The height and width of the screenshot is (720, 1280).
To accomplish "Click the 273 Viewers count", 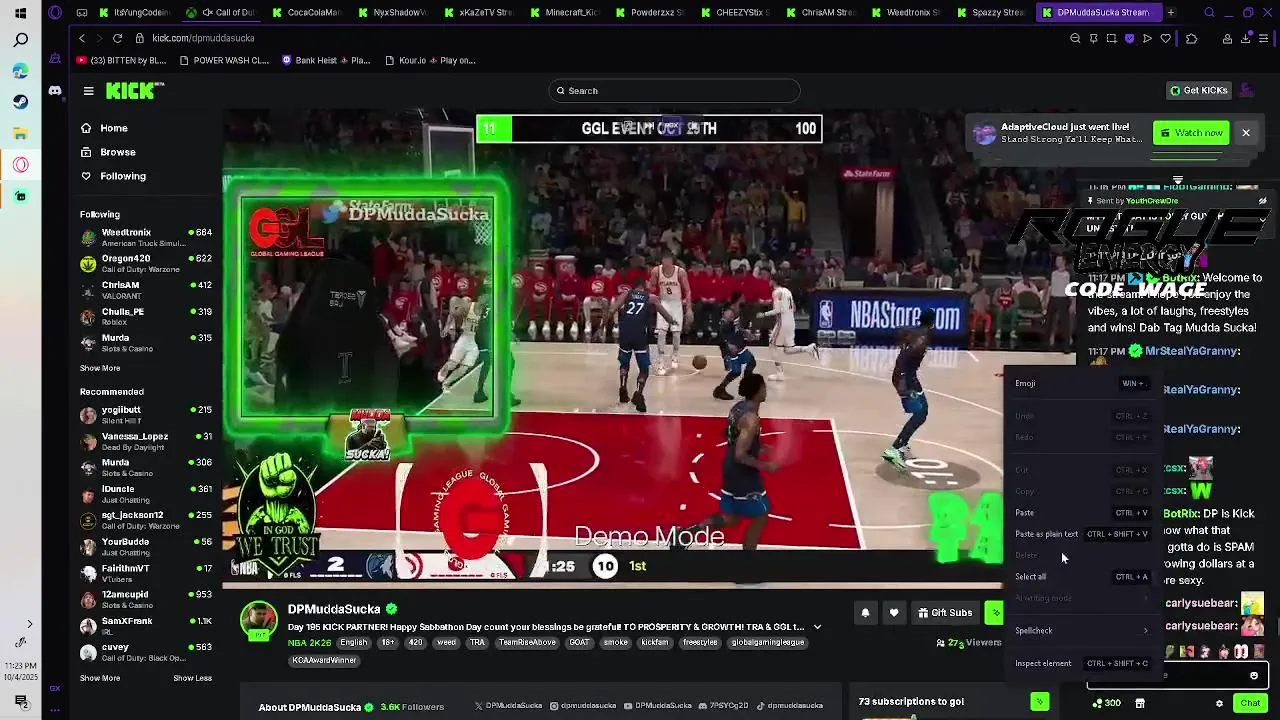I will [968, 643].
